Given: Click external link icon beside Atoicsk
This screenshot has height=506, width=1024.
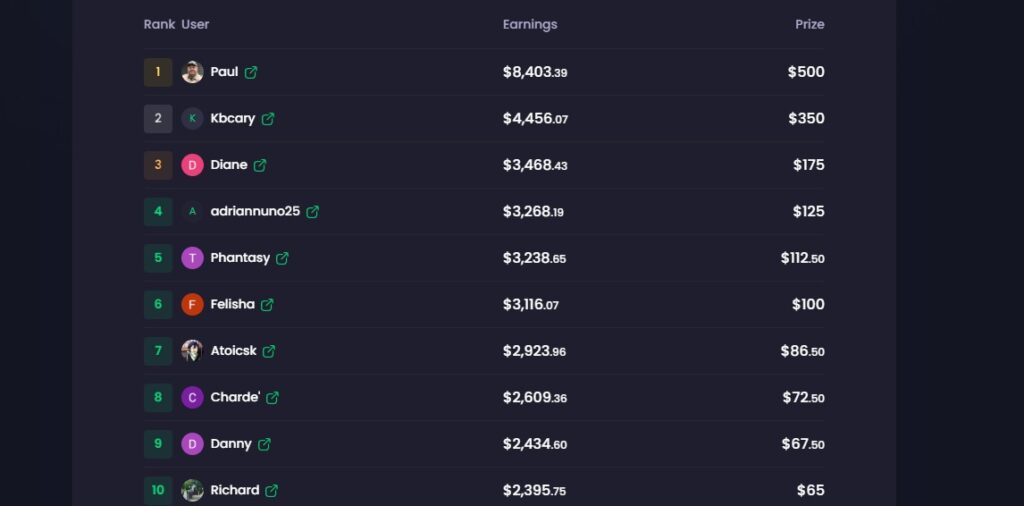Looking at the screenshot, I should coord(269,351).
